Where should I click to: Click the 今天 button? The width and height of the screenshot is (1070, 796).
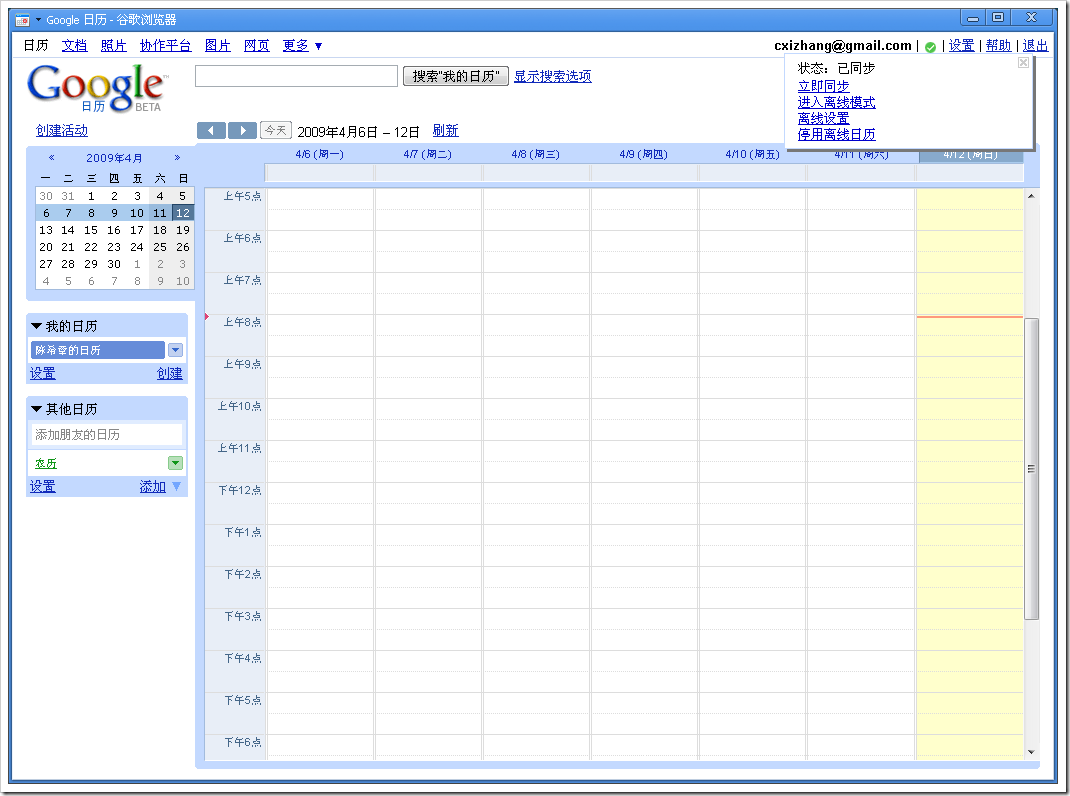276,130
